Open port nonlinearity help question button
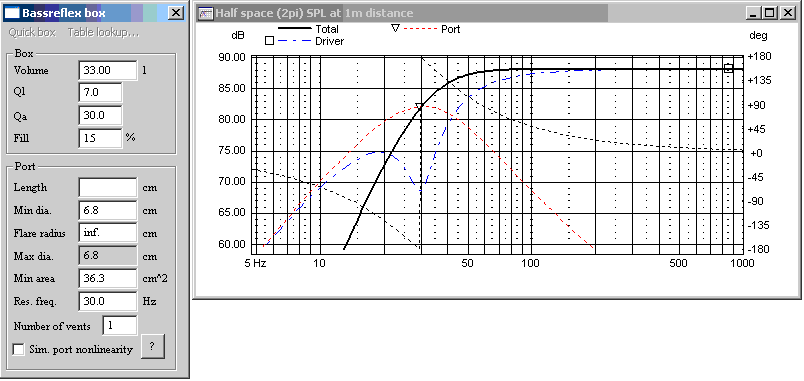This screenshot has width=804, height=381. pyautogui.click(x=152, y=346)
